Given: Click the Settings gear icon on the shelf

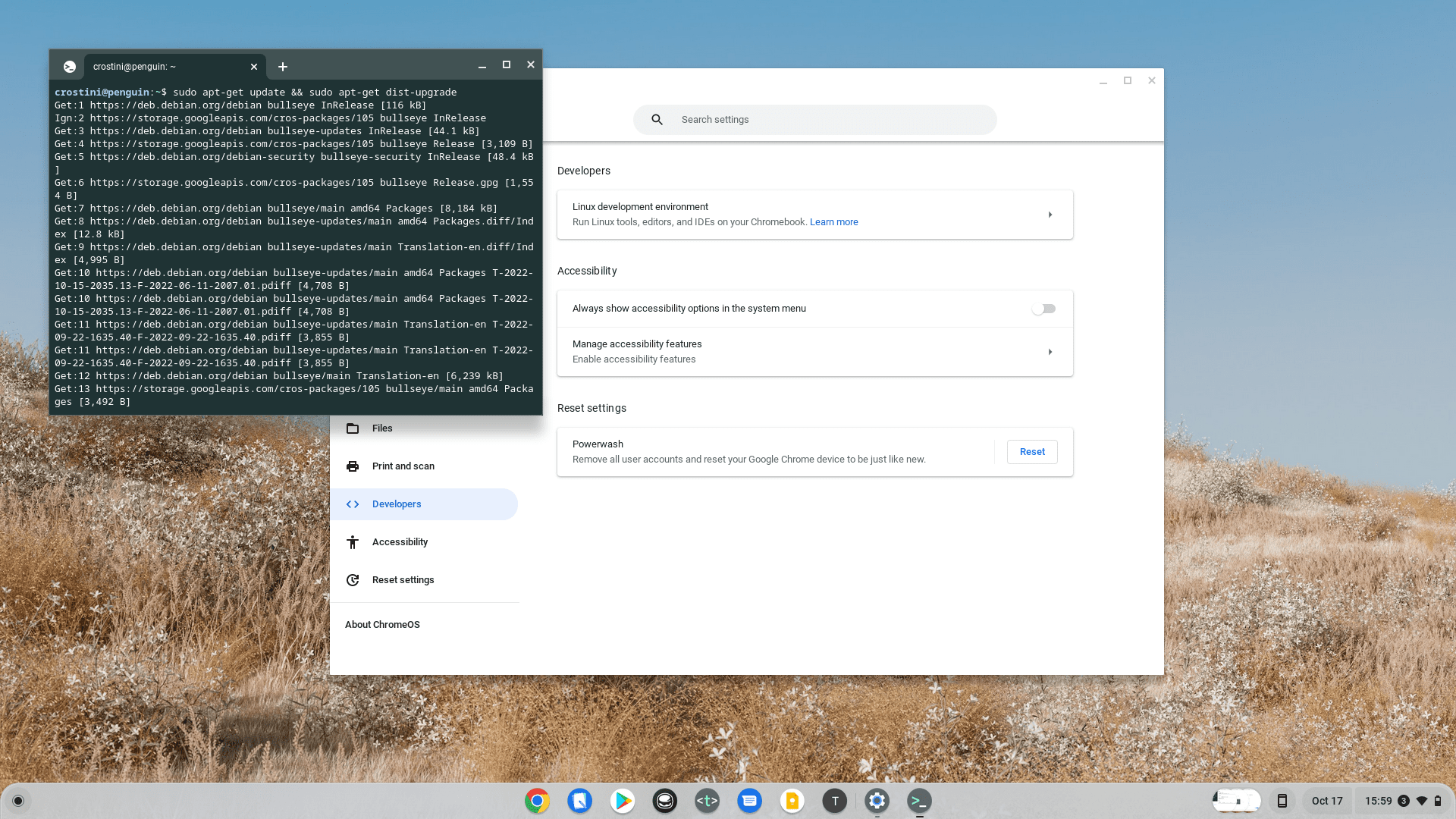Looking at the screenshot, I should tap(877, 800).
